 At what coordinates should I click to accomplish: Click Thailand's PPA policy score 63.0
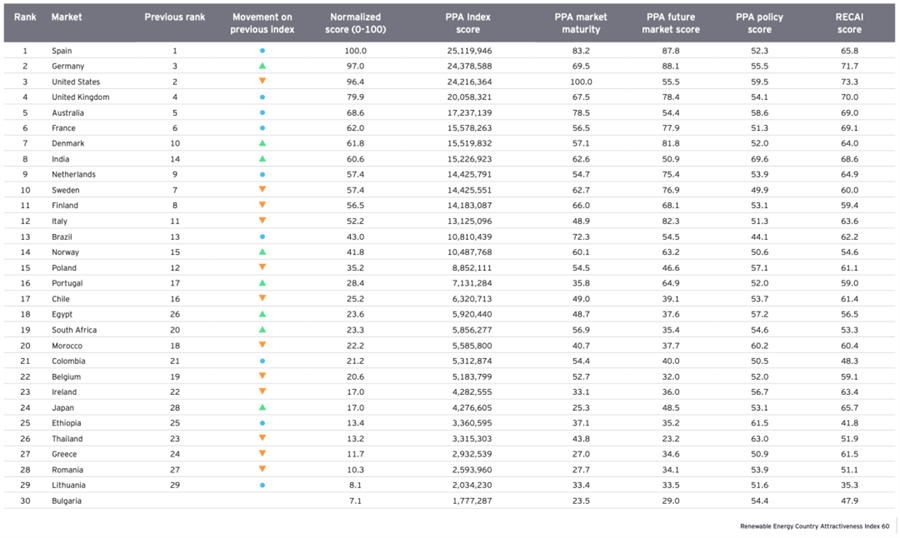pyautogui.click(x=759, y=439)
